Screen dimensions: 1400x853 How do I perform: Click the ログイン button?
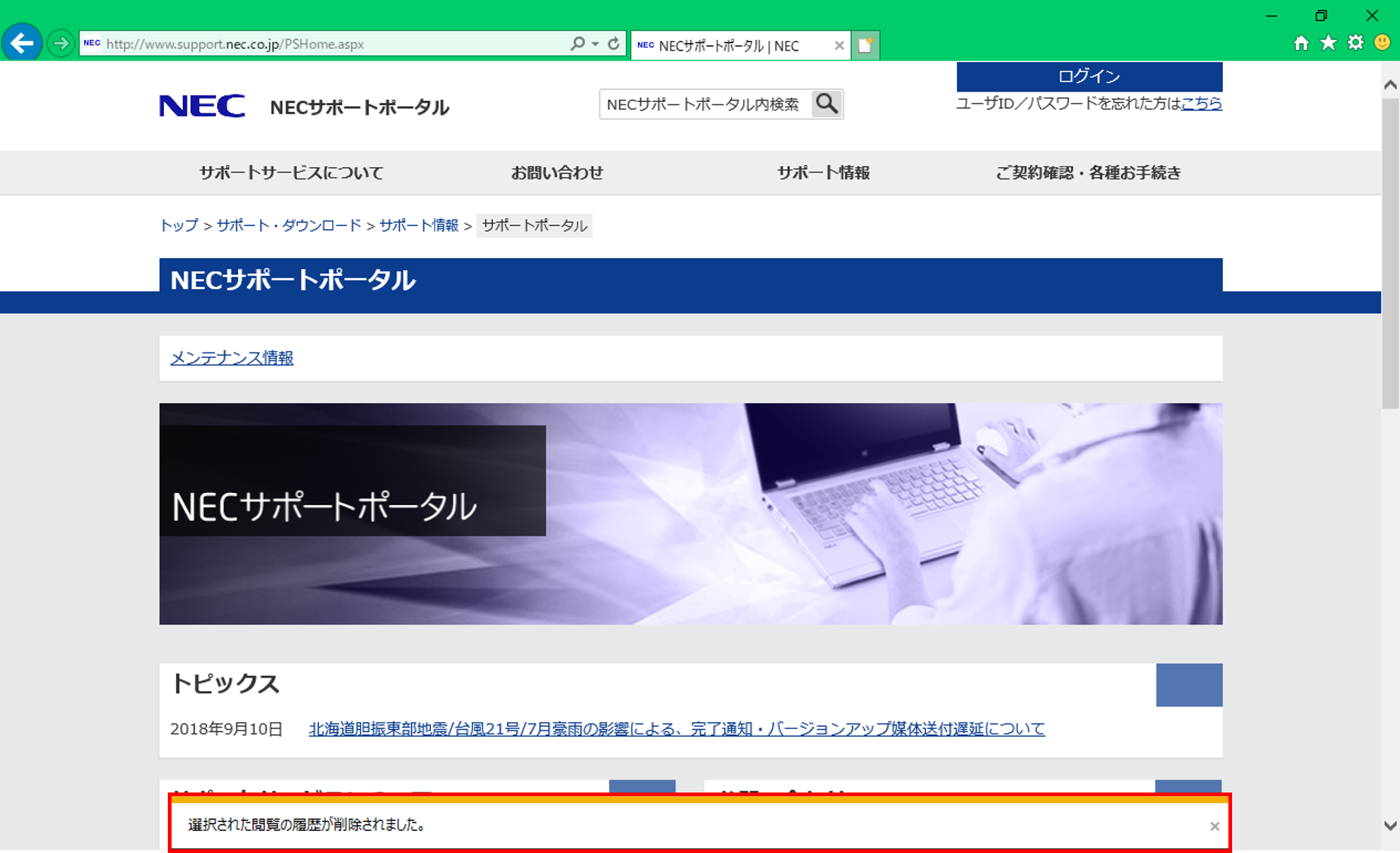tap(1089, 76)
